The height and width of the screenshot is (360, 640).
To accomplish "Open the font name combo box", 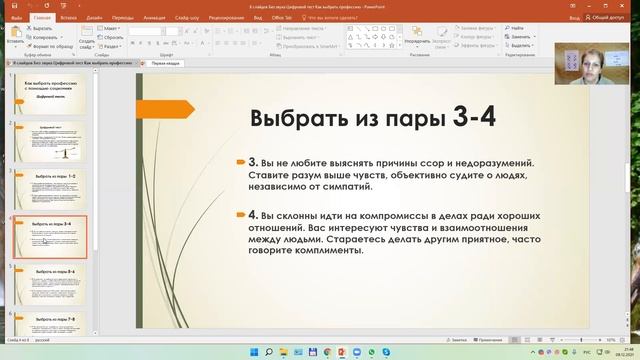I will pos(147,31).
